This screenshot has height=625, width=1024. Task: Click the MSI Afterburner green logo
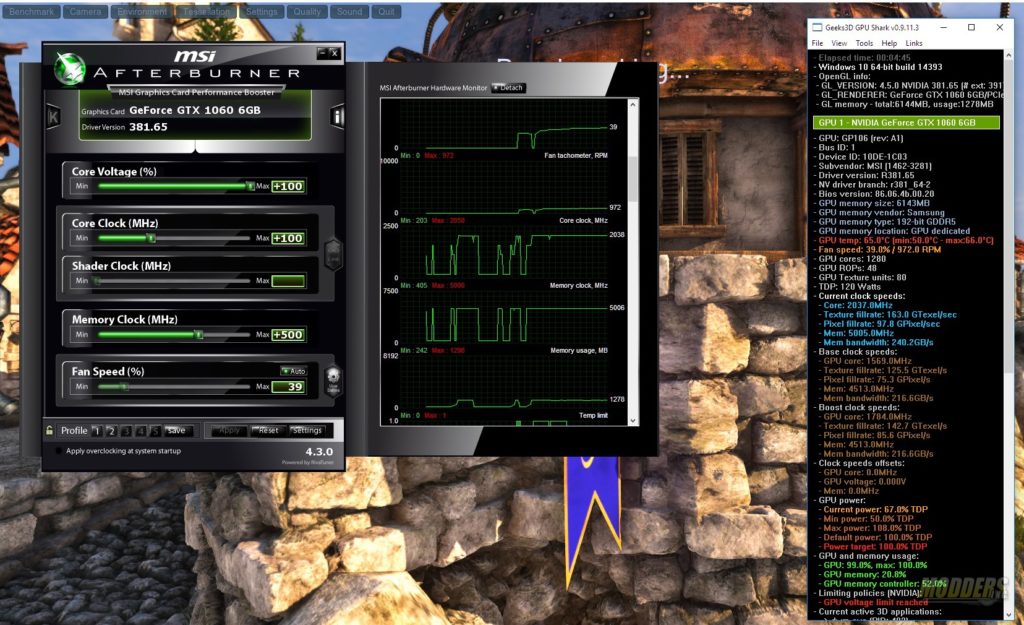70,67
